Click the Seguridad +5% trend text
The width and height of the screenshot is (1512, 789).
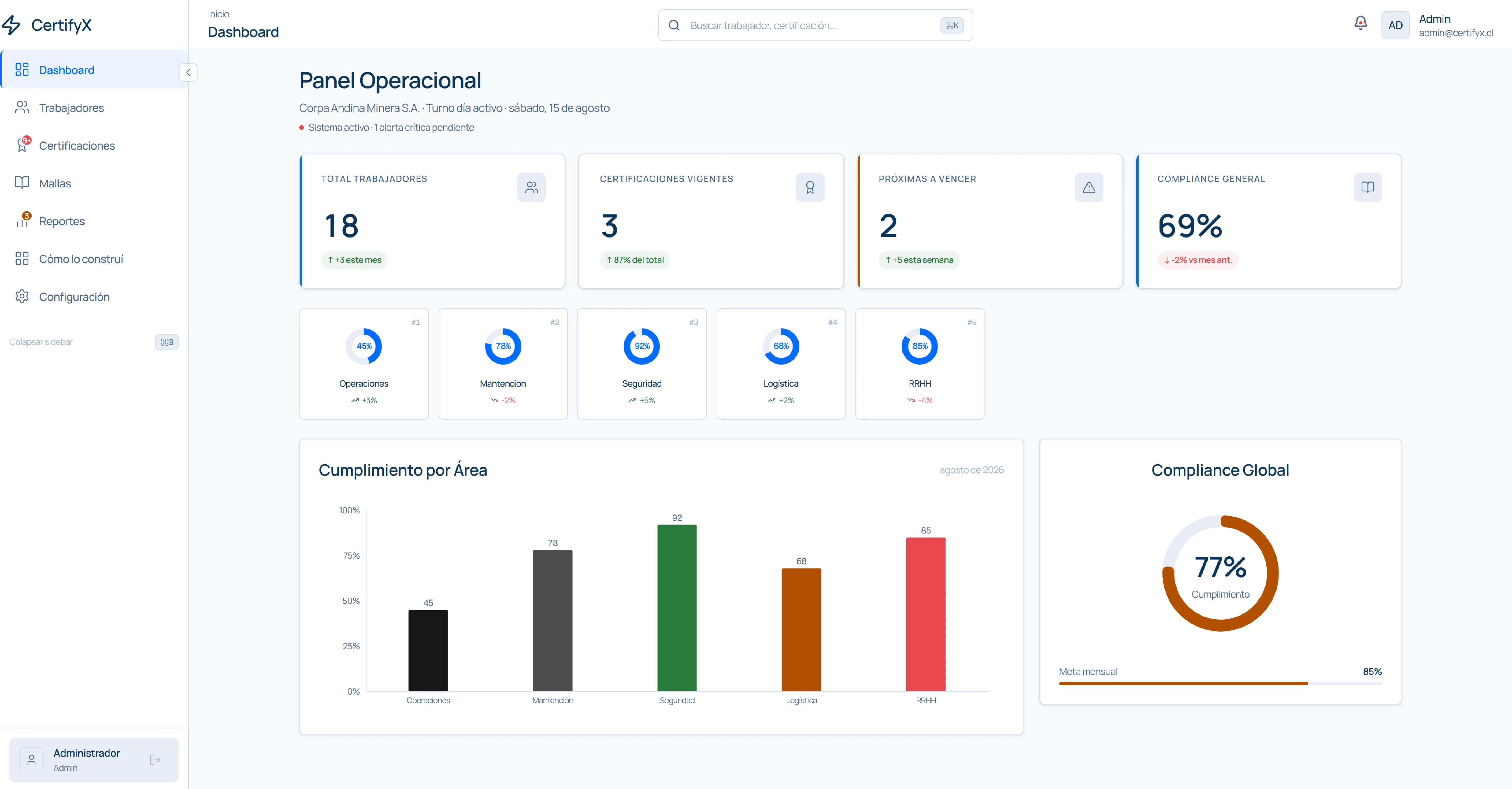642,400
